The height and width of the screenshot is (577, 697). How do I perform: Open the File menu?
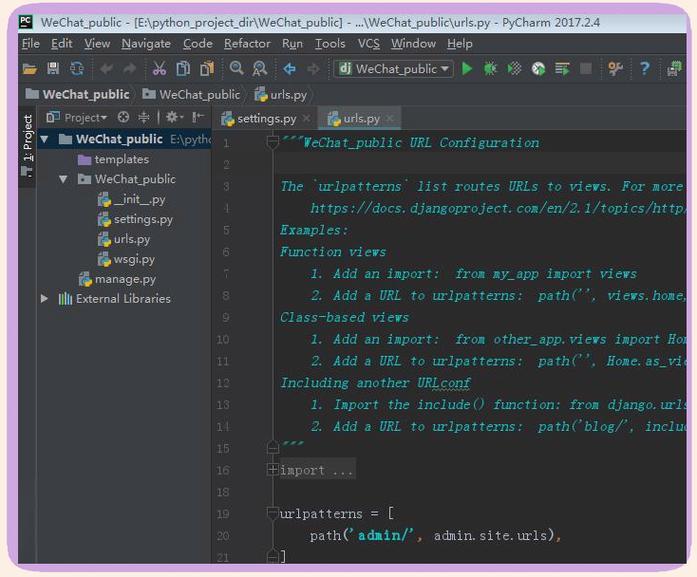point(31,44)
